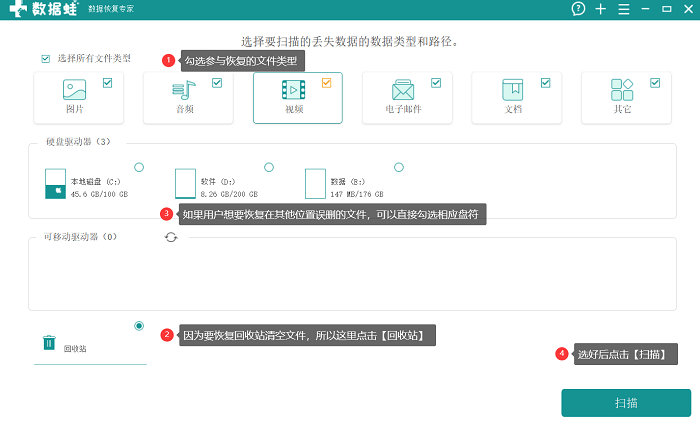Click the 音频 (audio) music note icon

pyautogui.click(x=184, y=90)
